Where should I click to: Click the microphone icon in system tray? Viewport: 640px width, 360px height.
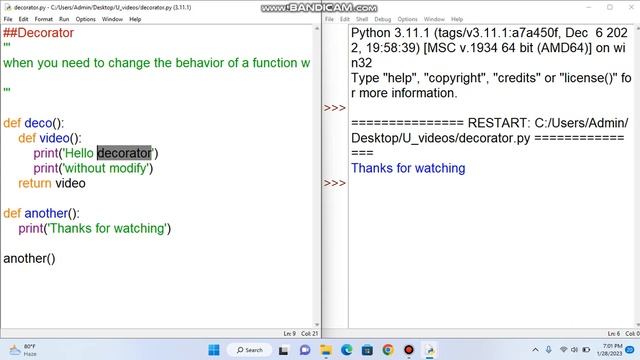click(x=549, y=350)
